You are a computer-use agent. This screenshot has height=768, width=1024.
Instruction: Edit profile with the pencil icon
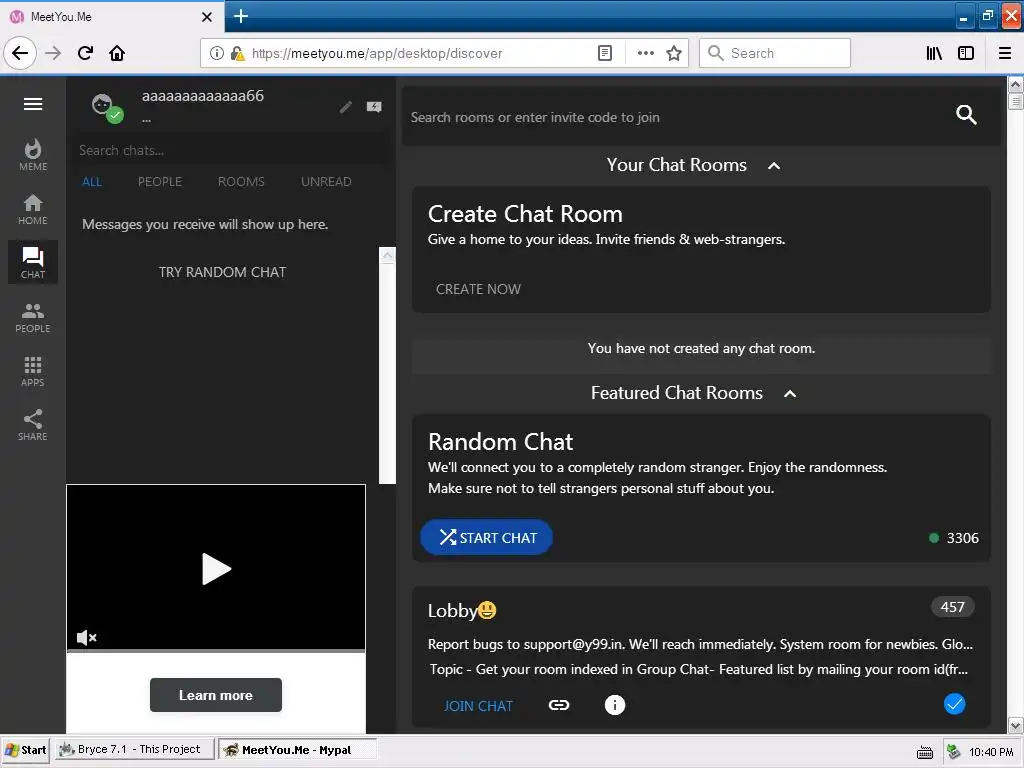pyautogui.click(x=346, y=107)
